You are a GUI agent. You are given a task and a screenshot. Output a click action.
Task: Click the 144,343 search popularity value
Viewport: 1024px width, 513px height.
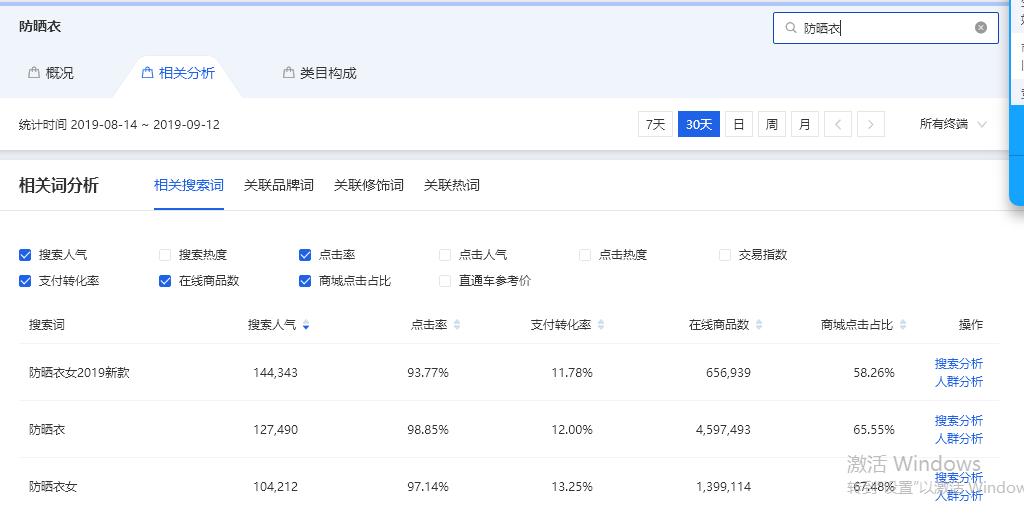pyautogui.click(x=275, y=373)
